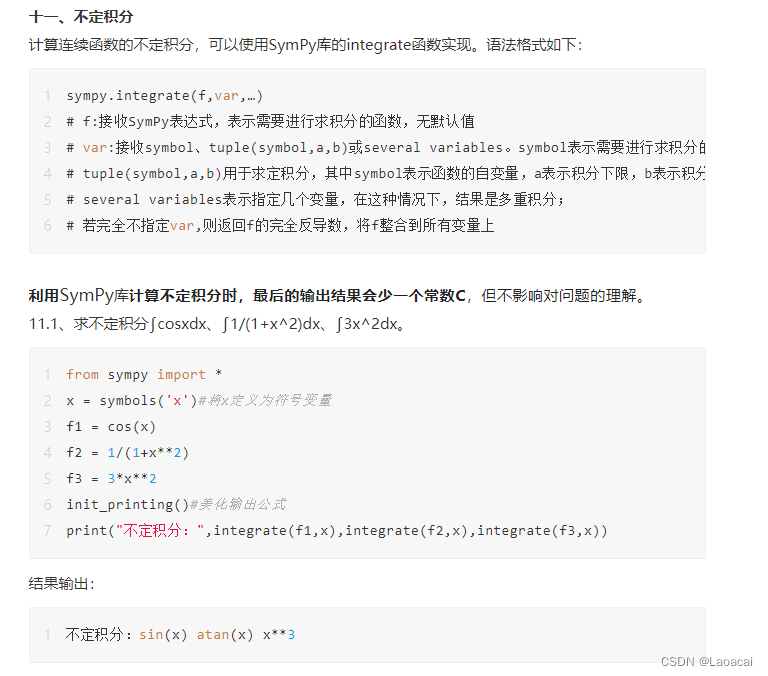Click the init_printing() code line
The height and width of the screenshot is (676, 768).
[176, 505]
